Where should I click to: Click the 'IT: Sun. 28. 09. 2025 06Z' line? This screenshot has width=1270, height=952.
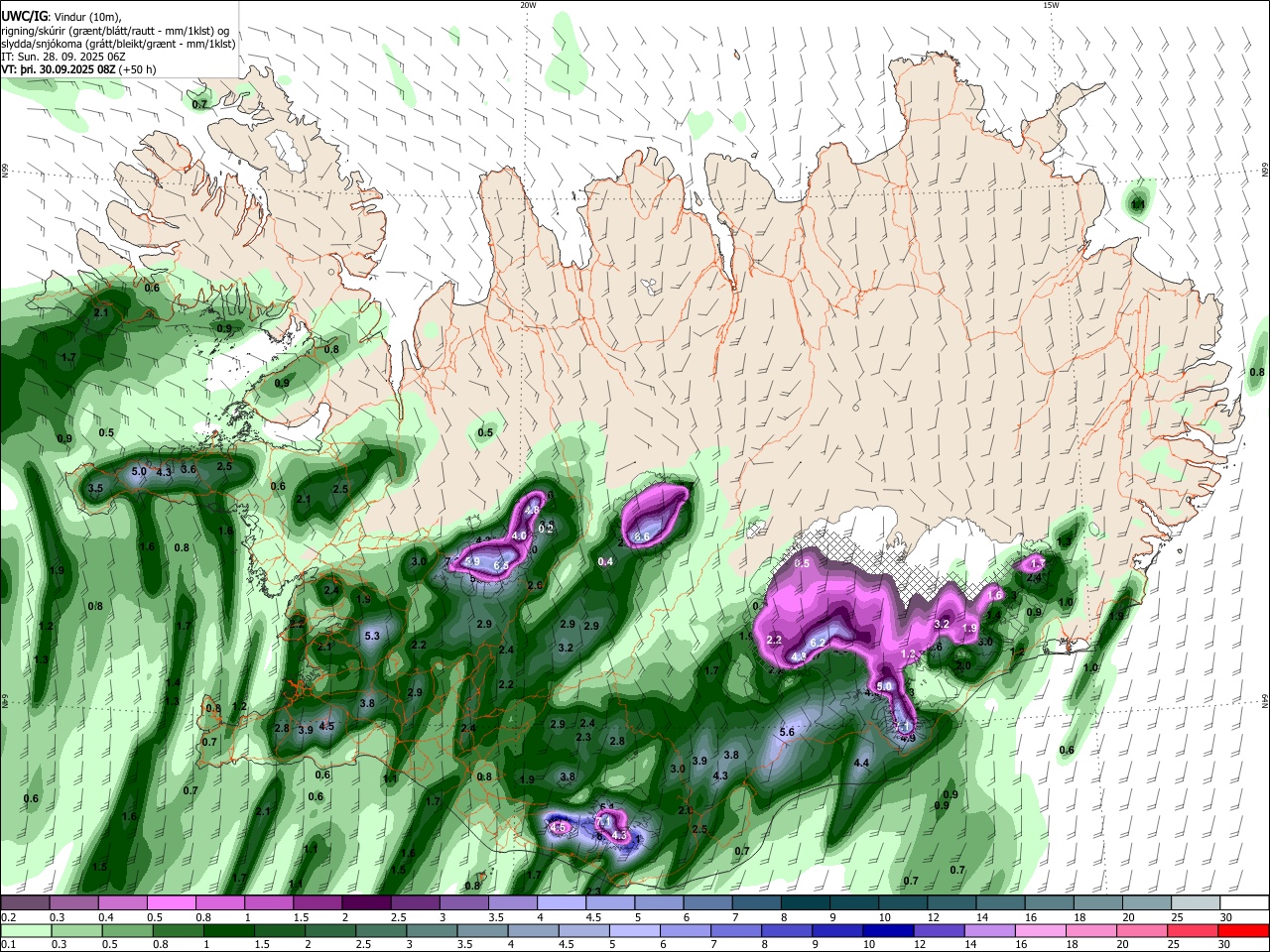point(63,57)
